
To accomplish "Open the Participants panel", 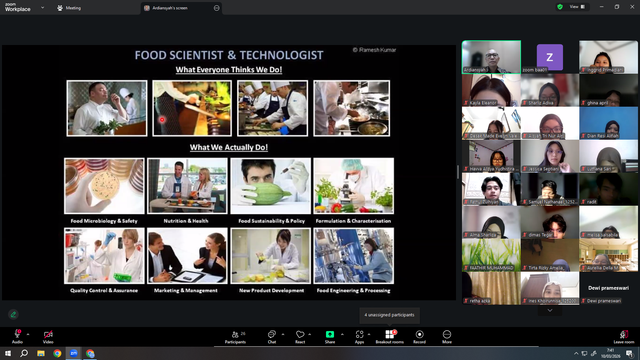I will (x=236, y=337).
